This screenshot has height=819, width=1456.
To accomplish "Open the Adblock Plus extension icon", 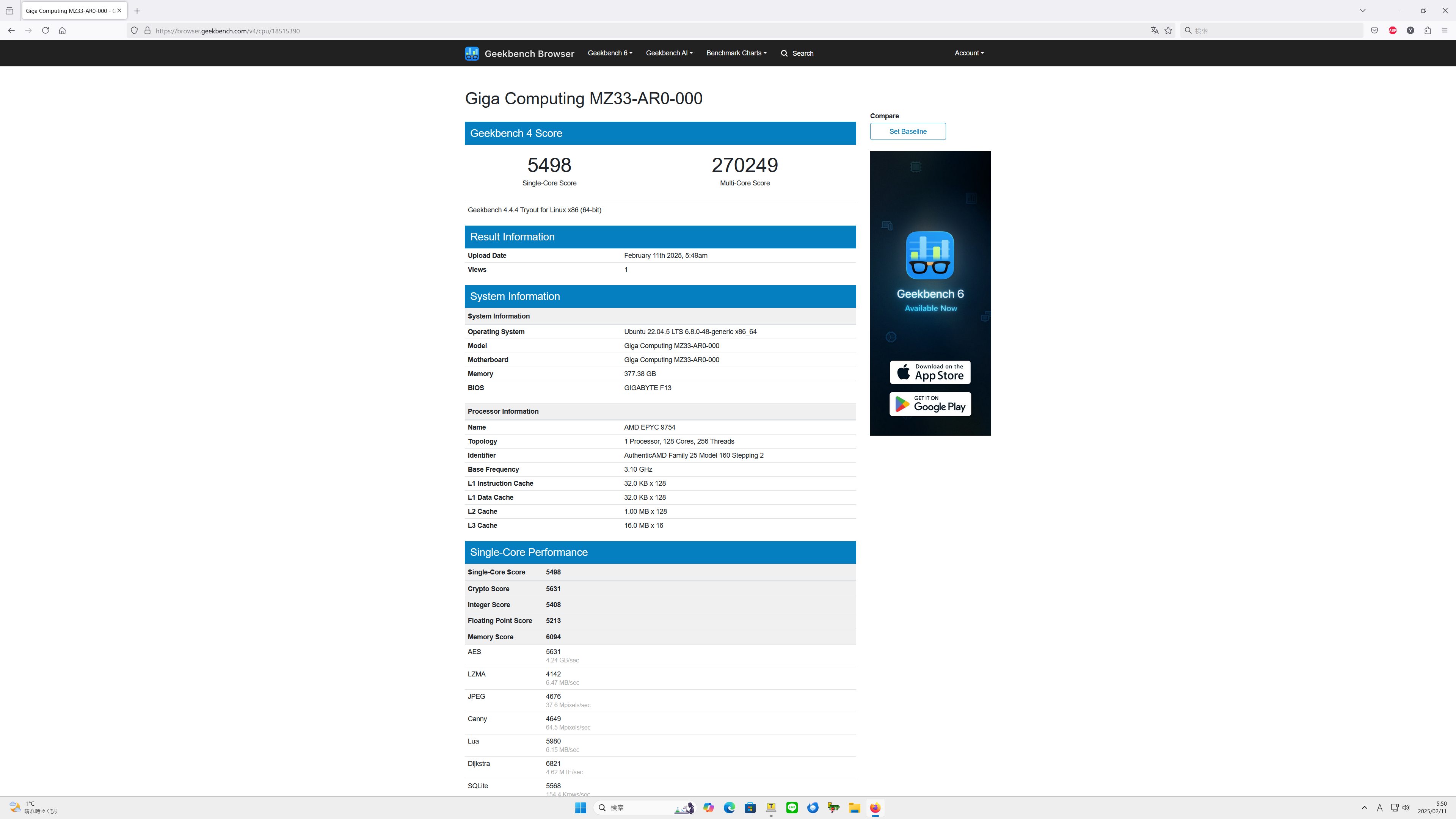I will click(x=1392, y=30).
